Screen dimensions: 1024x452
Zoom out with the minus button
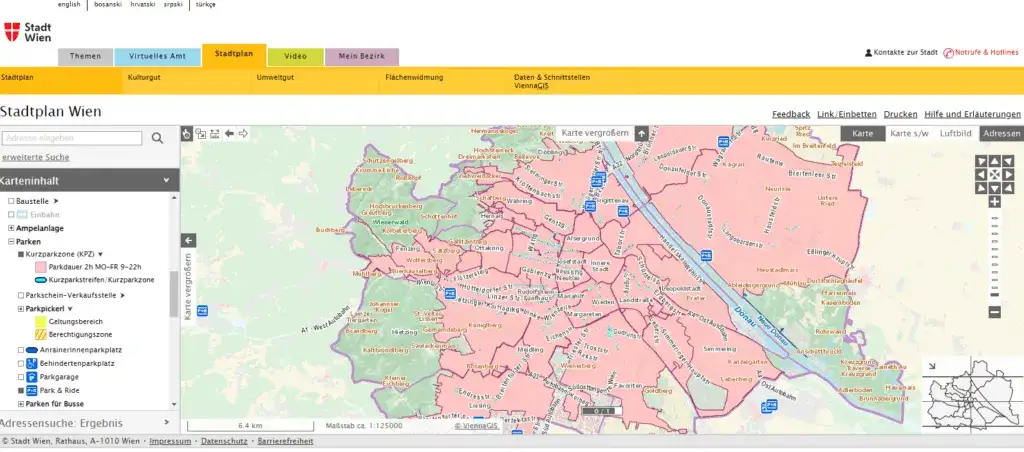[x=995, y=312]
